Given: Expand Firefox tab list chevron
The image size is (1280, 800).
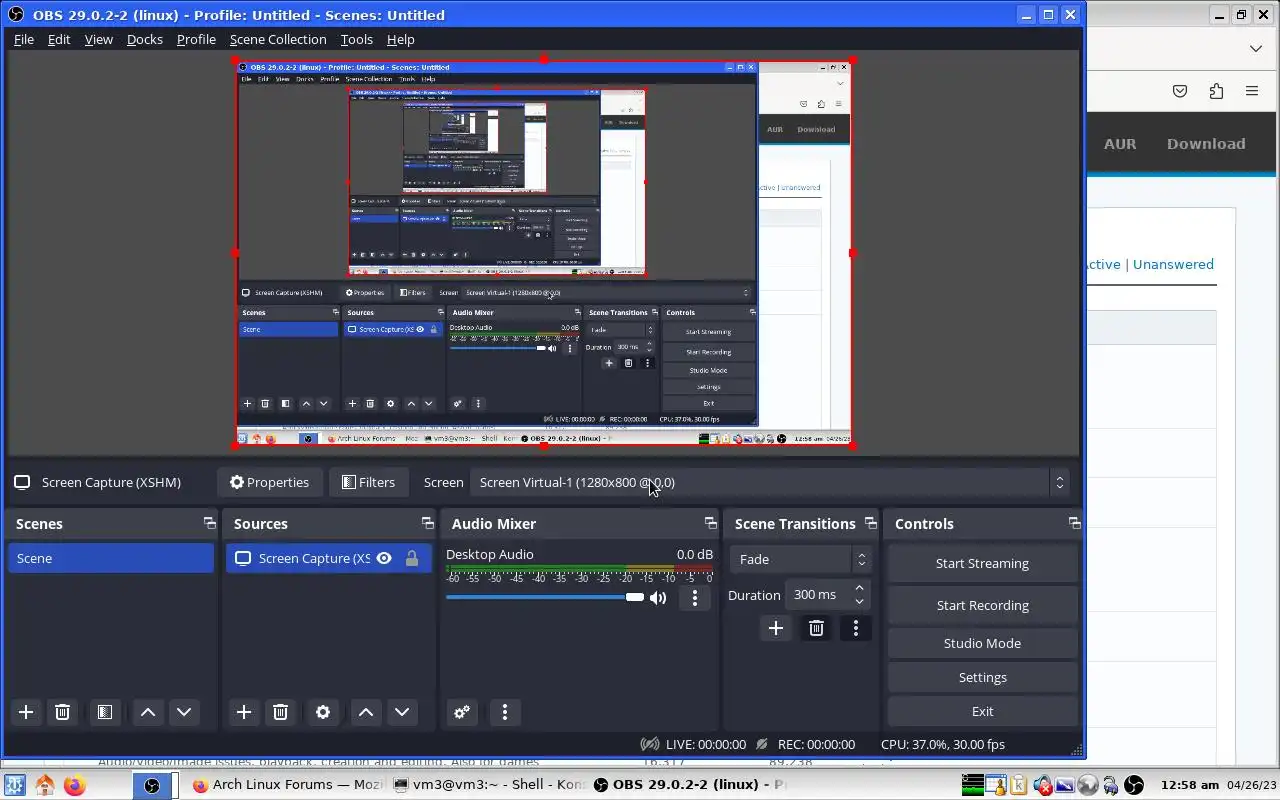Looking at the screenshot, I should tap(1256, 48).
